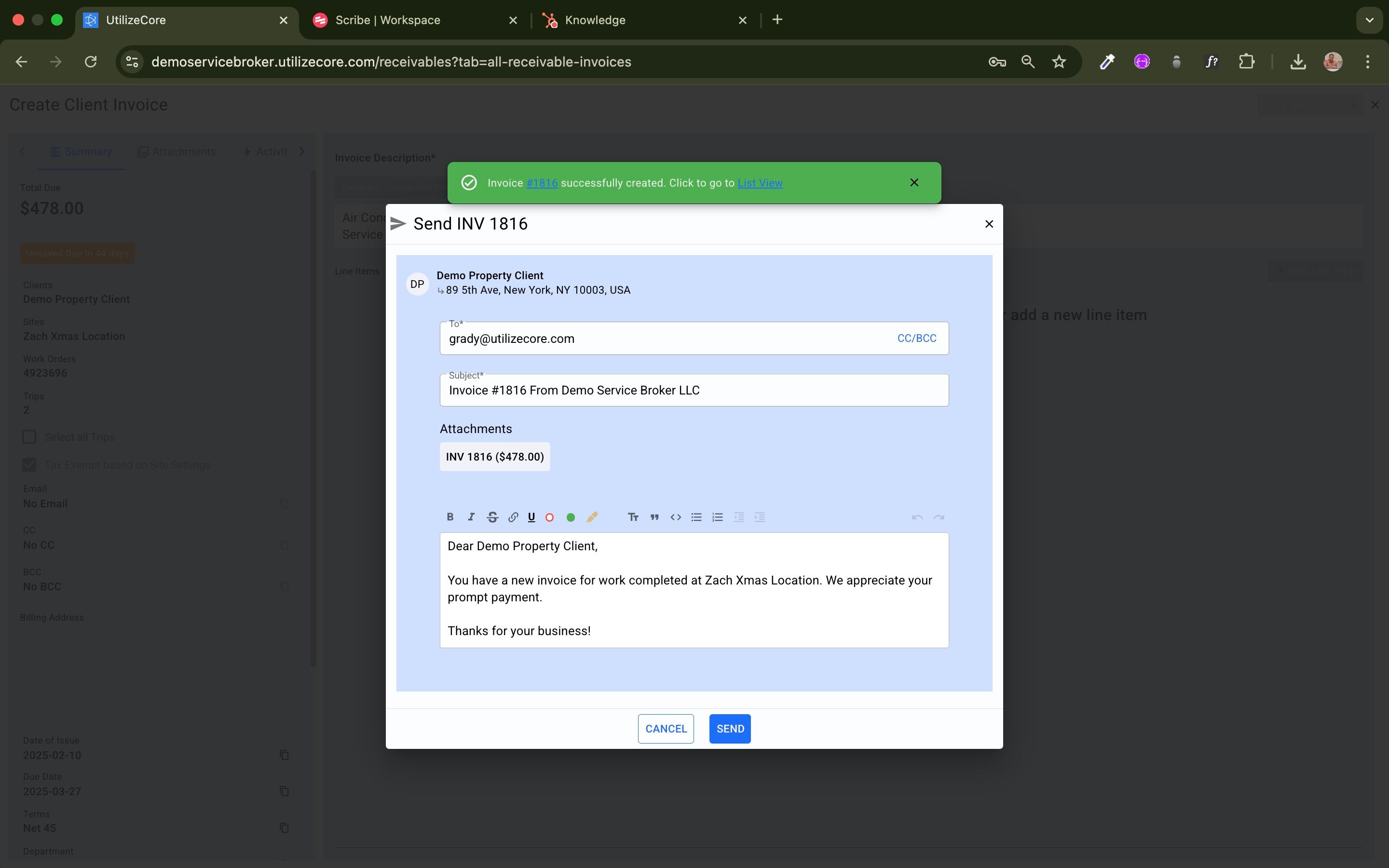Viewport: 1389px width, 868px height.
Task: Open the text size formatting option
Action: coord(633,516)
